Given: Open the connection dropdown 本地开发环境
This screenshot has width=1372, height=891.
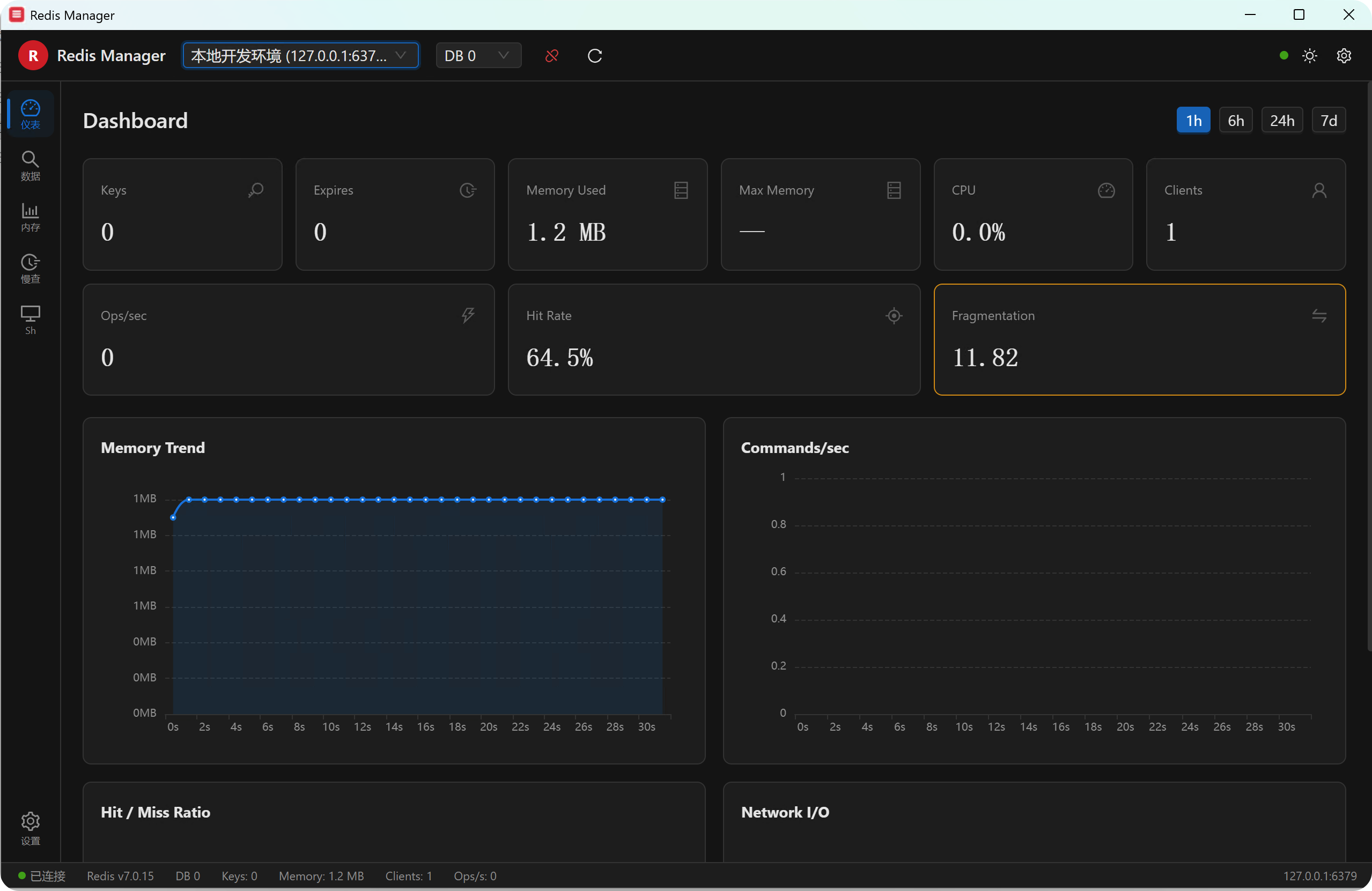Looking at the screenshot, I should pyautogui.click(x=300, y=55).
